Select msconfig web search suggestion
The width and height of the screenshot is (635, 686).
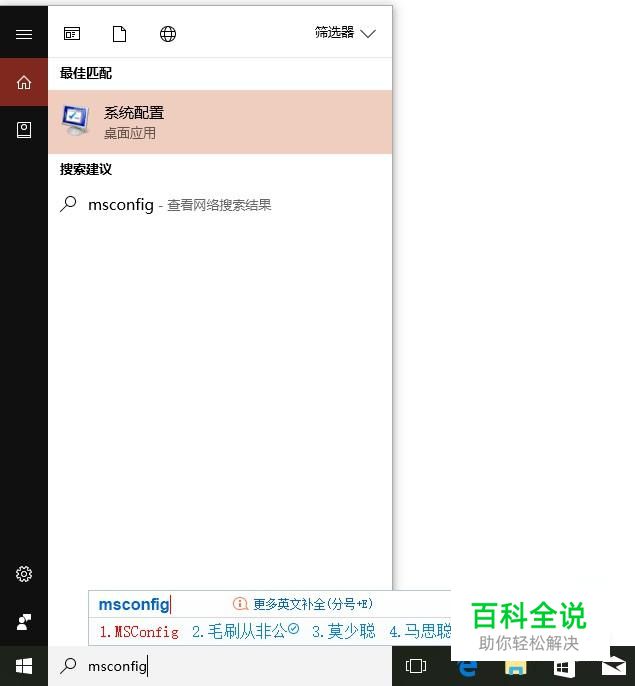click(220, 204)
